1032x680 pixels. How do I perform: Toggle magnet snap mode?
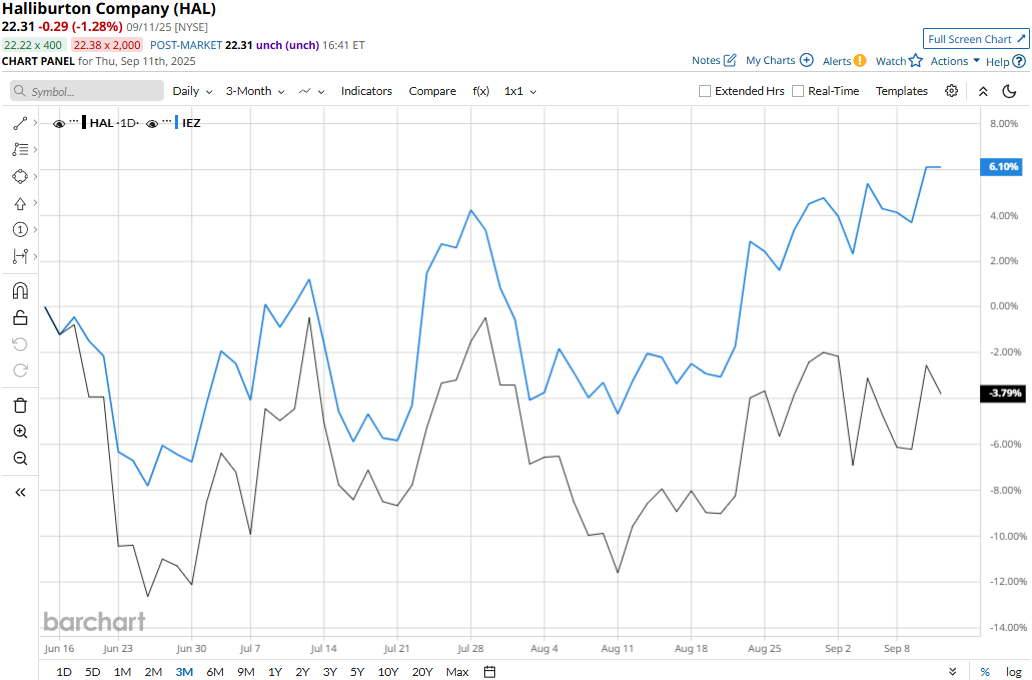pyautogui.click(x=20, y=291)
